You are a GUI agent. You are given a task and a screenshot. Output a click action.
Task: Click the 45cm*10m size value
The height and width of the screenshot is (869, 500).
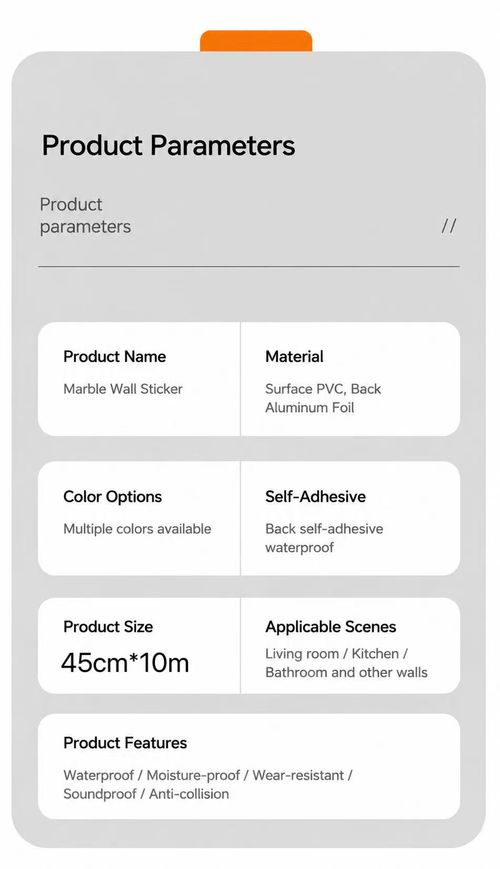(x=125, y=663)
